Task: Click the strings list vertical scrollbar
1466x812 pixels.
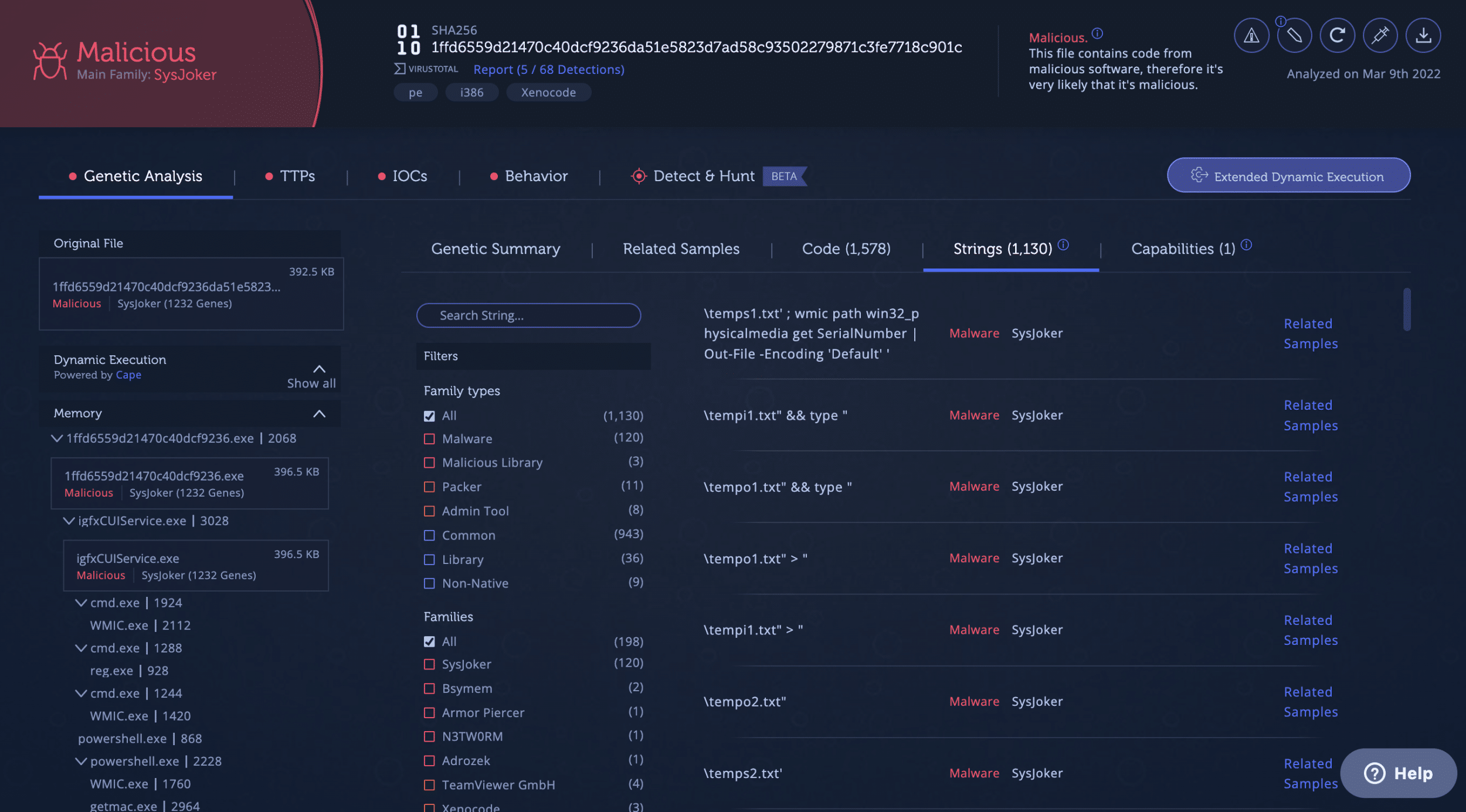Action: tap(1406, 309)
